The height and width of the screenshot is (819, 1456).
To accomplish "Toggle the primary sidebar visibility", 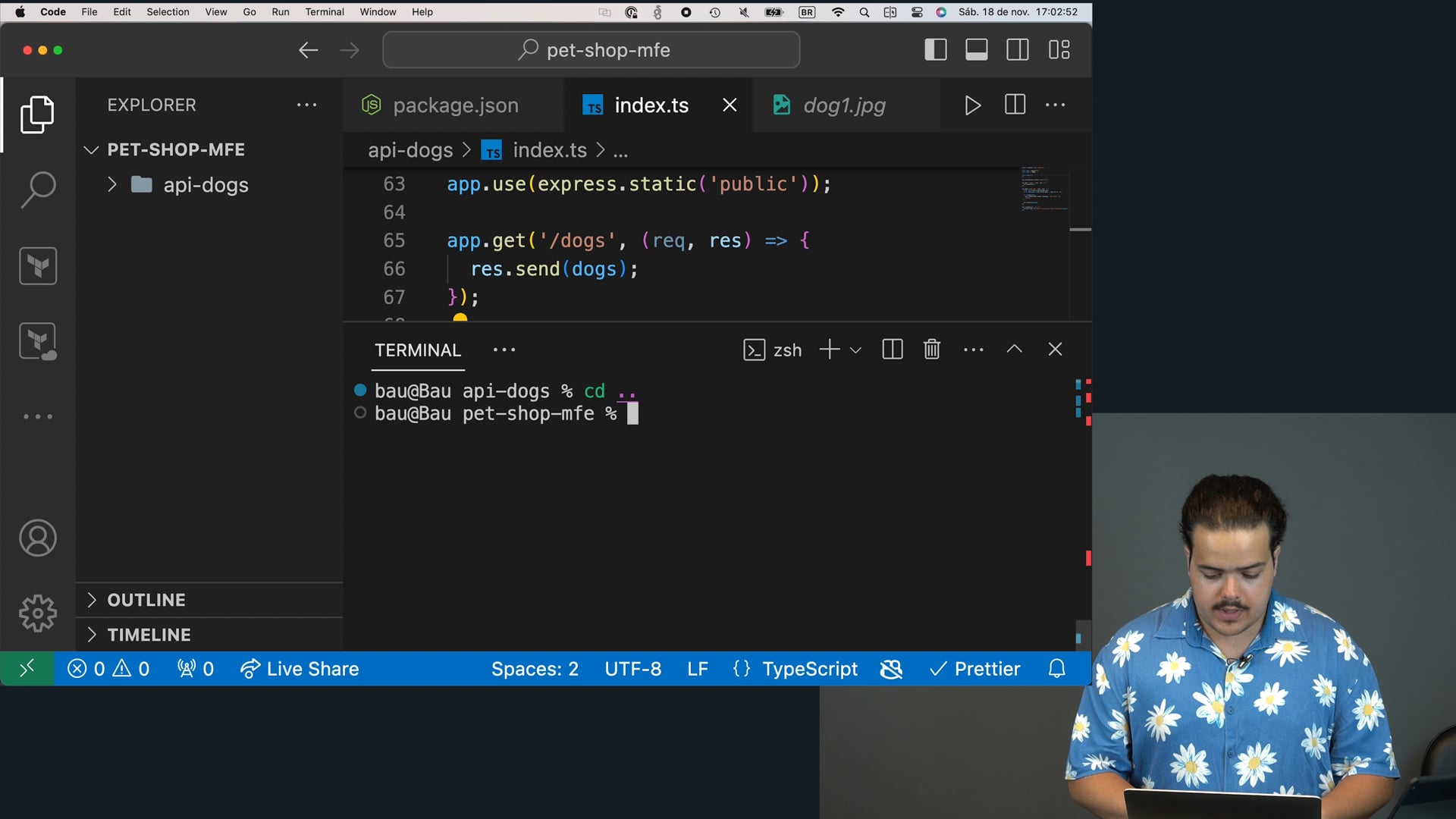I will [x=936, y=50].
